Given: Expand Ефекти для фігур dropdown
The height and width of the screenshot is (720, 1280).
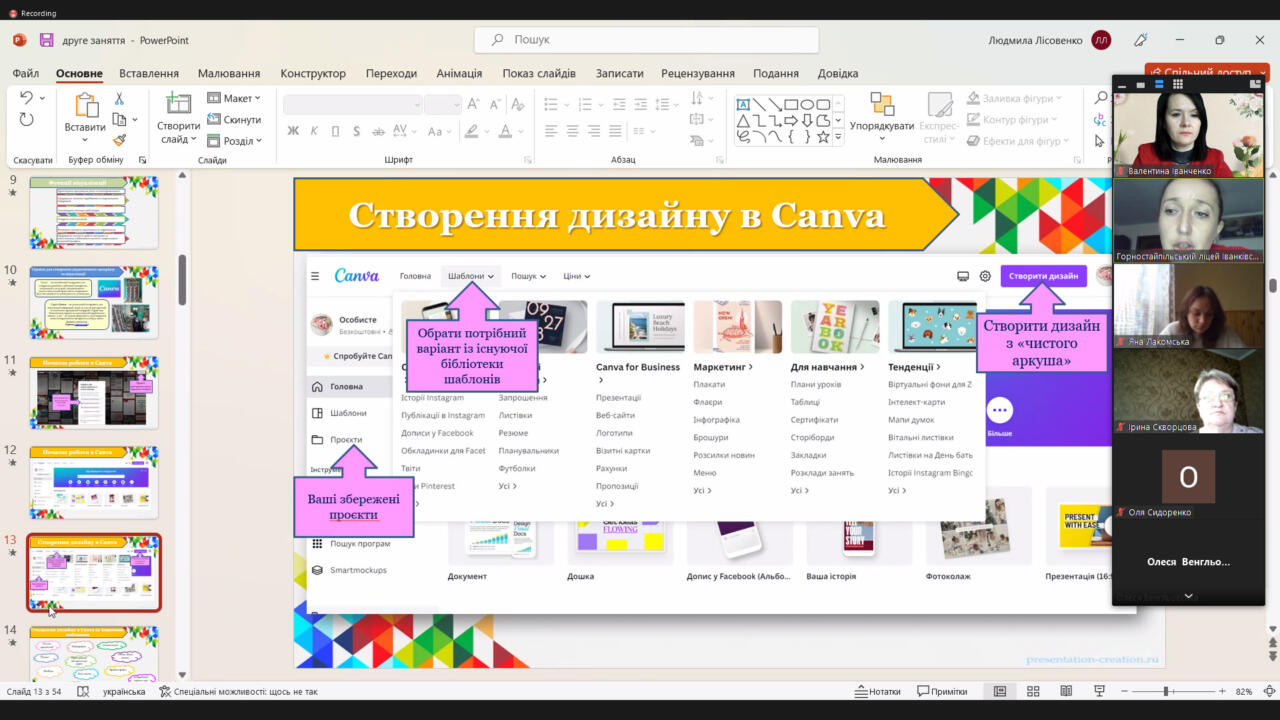Looking at the screenshot, I should (1067, 141).
